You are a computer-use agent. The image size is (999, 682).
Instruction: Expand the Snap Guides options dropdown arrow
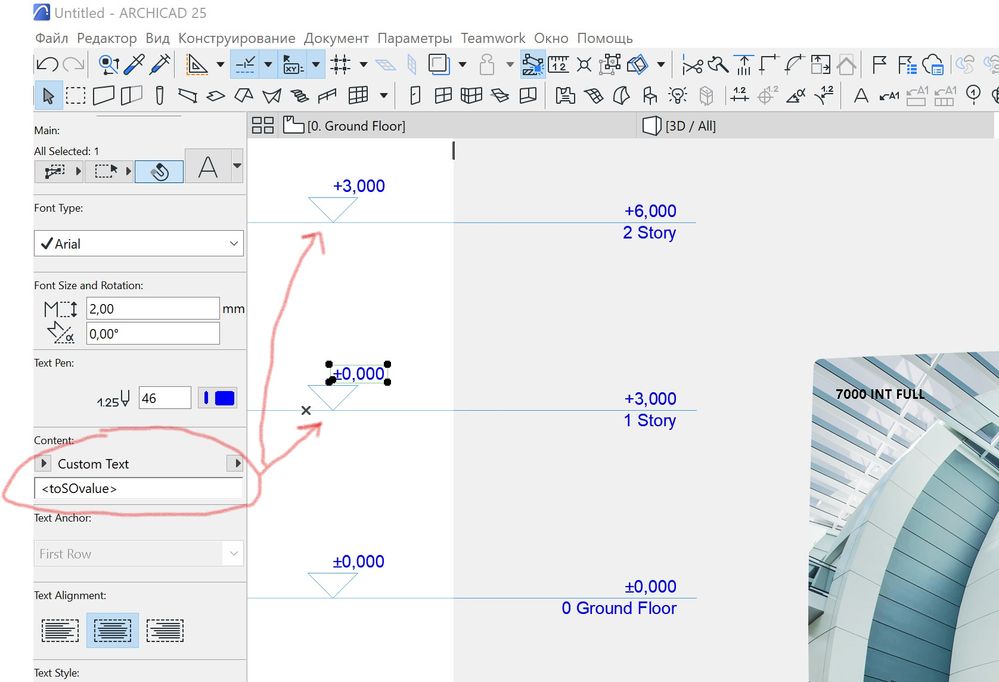[x=268, y=64]
